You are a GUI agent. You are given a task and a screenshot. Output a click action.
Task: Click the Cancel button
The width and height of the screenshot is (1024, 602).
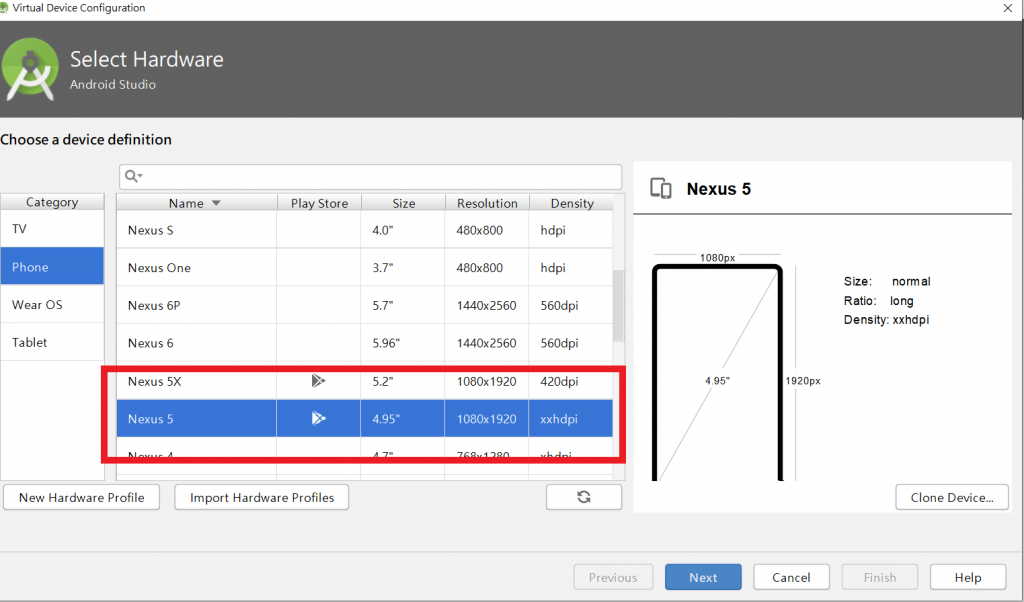coord(791,577)
